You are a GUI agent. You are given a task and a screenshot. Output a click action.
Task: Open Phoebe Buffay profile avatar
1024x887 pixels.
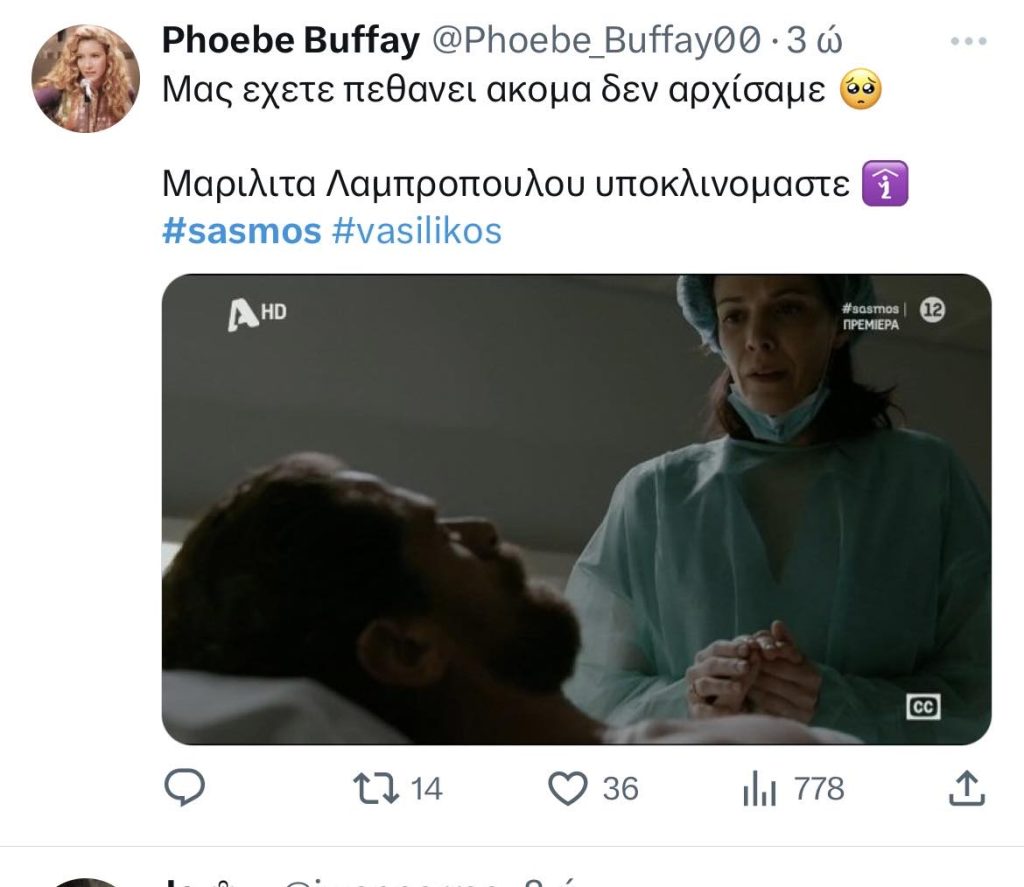pyautogui.click(x=86, y=78)
